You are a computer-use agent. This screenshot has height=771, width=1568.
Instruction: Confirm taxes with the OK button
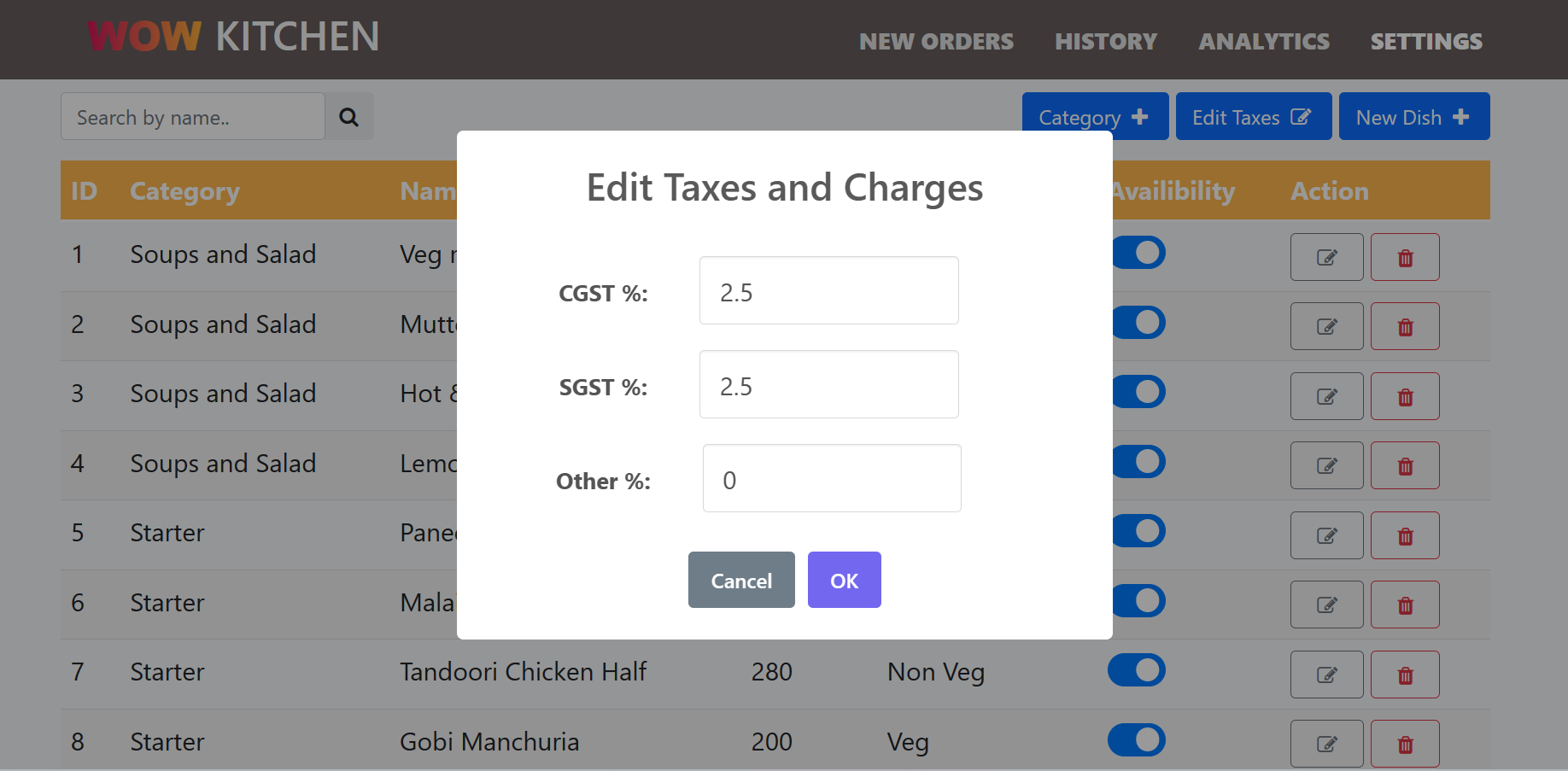point(844,580)
